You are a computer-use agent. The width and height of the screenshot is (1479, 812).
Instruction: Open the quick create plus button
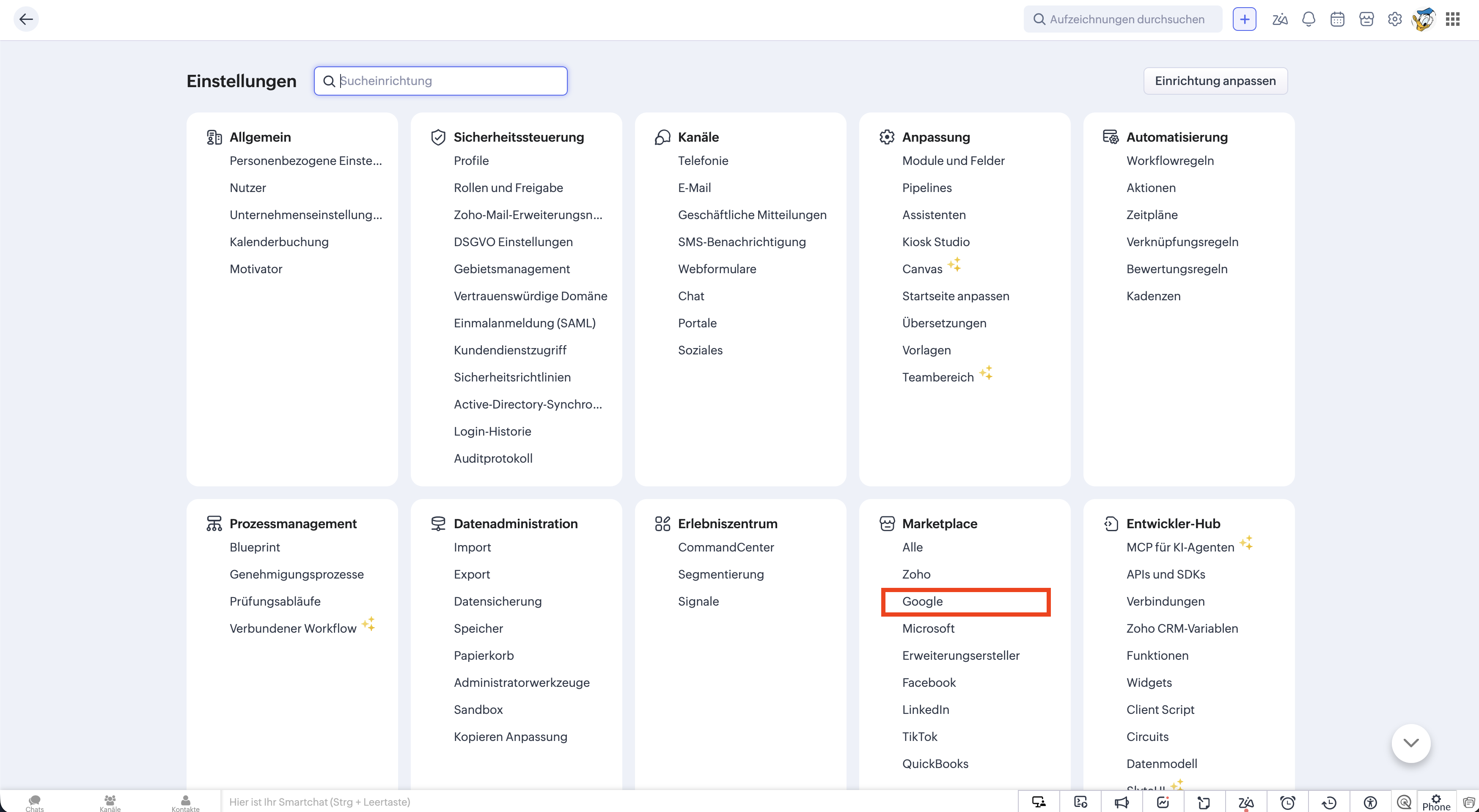point(1244,19)
